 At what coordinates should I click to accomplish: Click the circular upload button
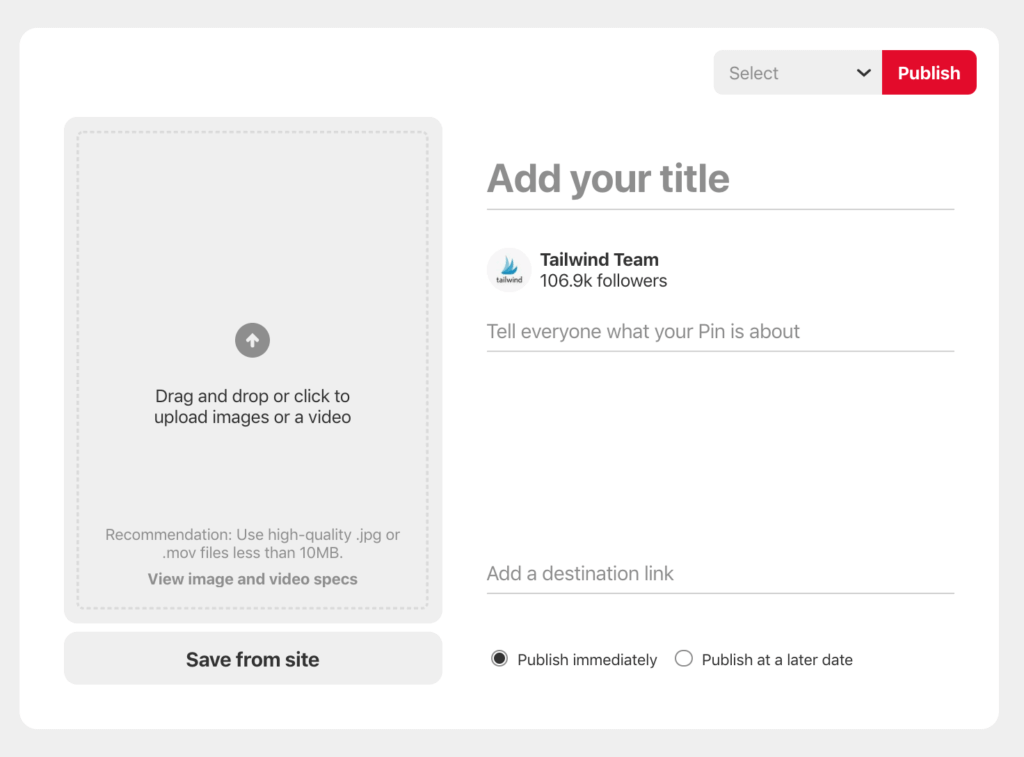(252, 340)
